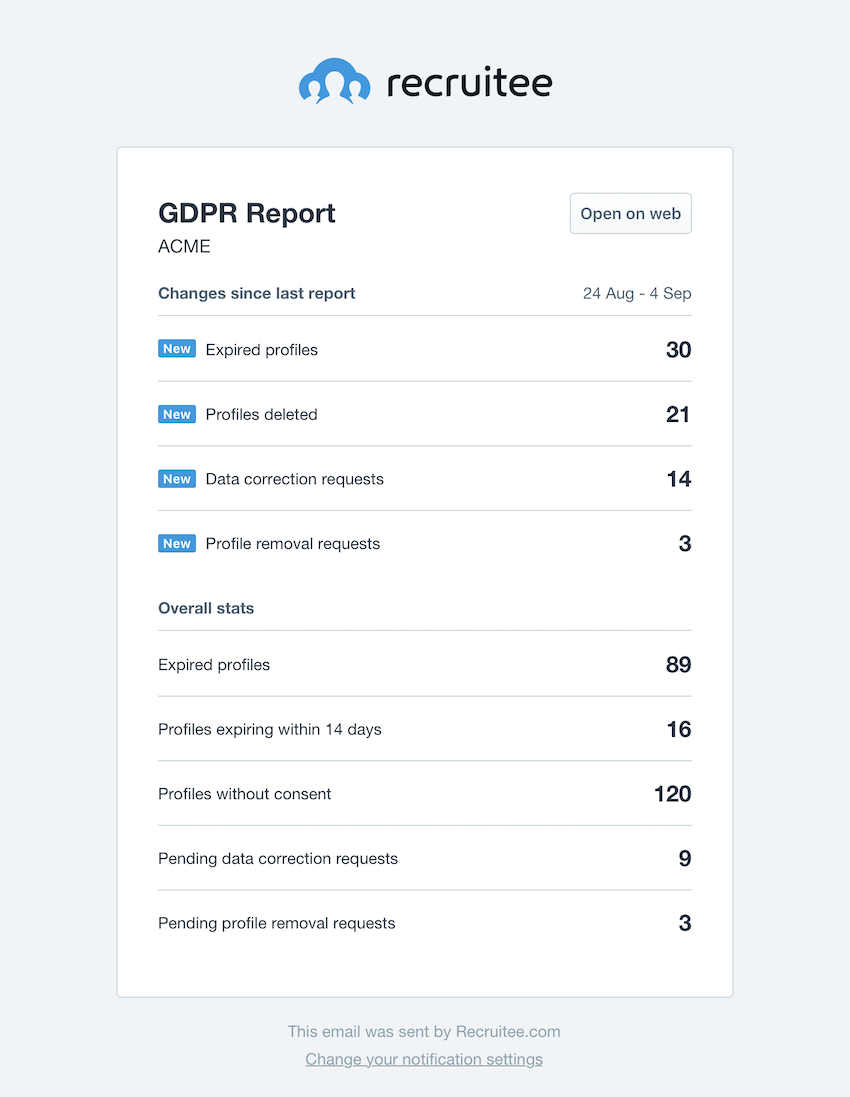Screen dimensions: 850x1097
Task: Click the New badge beside Profiles deleted
Action: pos(177,414)
